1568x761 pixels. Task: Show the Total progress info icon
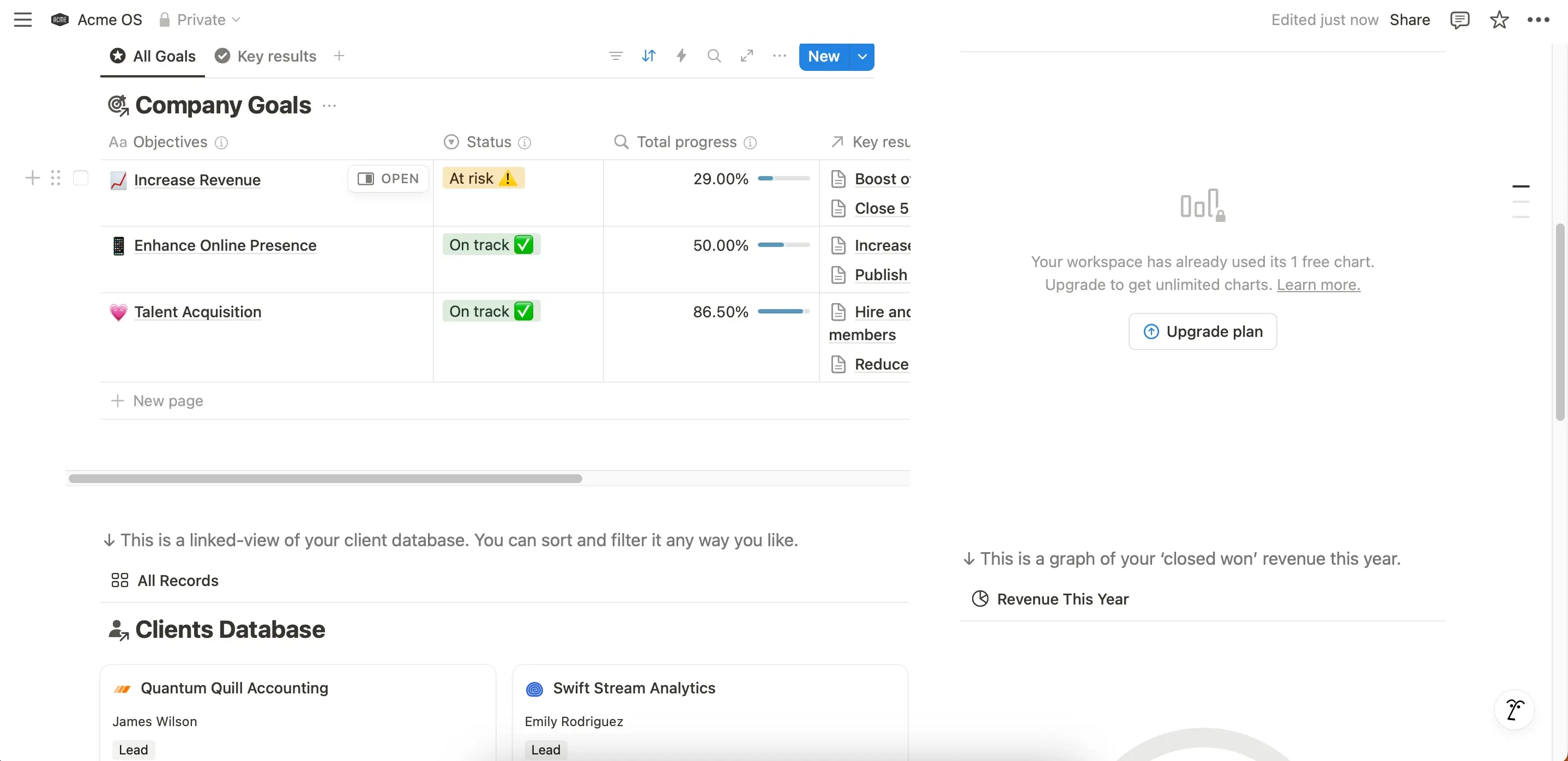pos(750,142)
